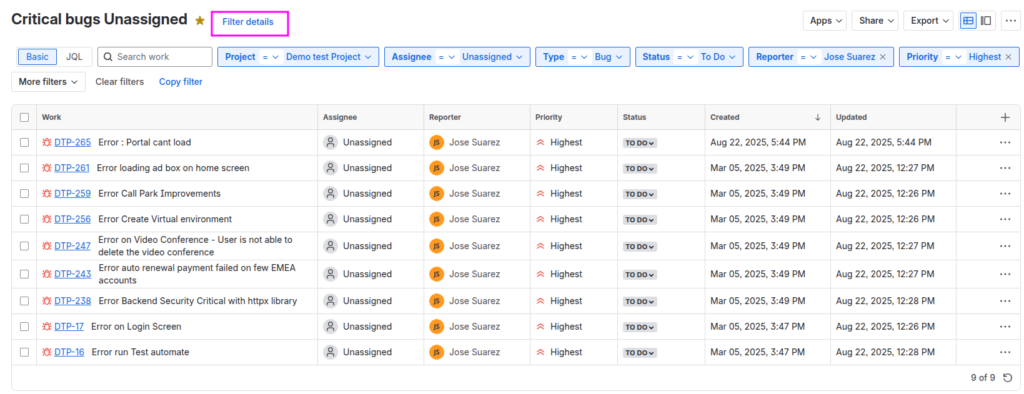Click into the Search work field

pos(155,57)
